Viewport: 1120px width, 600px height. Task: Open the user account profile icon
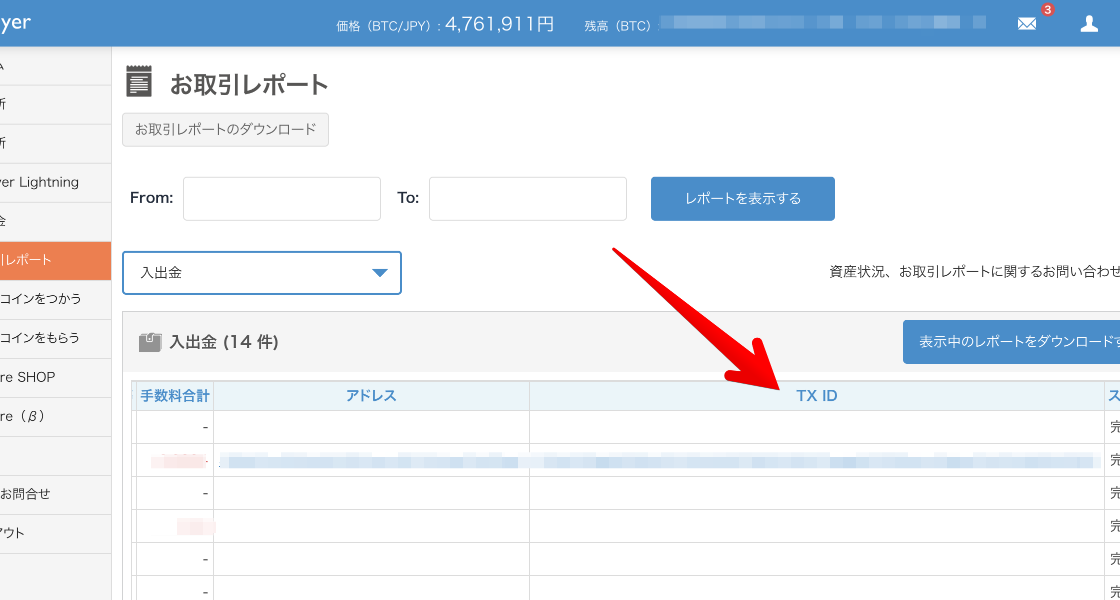1089,24
